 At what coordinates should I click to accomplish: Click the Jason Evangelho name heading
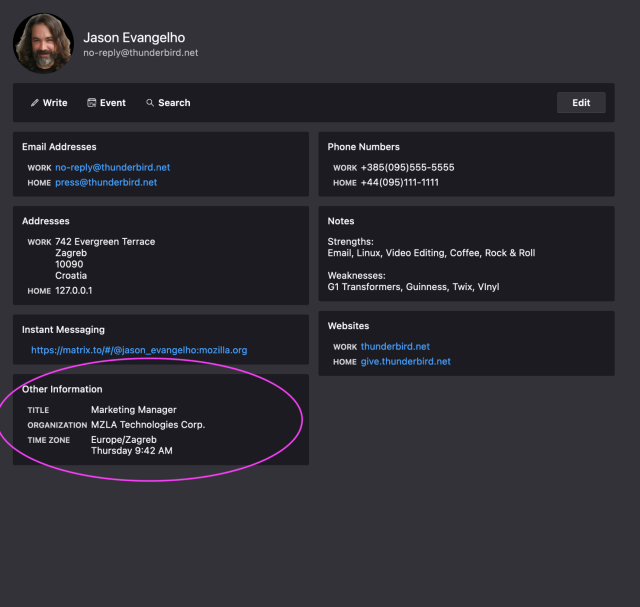click(134, 38)
